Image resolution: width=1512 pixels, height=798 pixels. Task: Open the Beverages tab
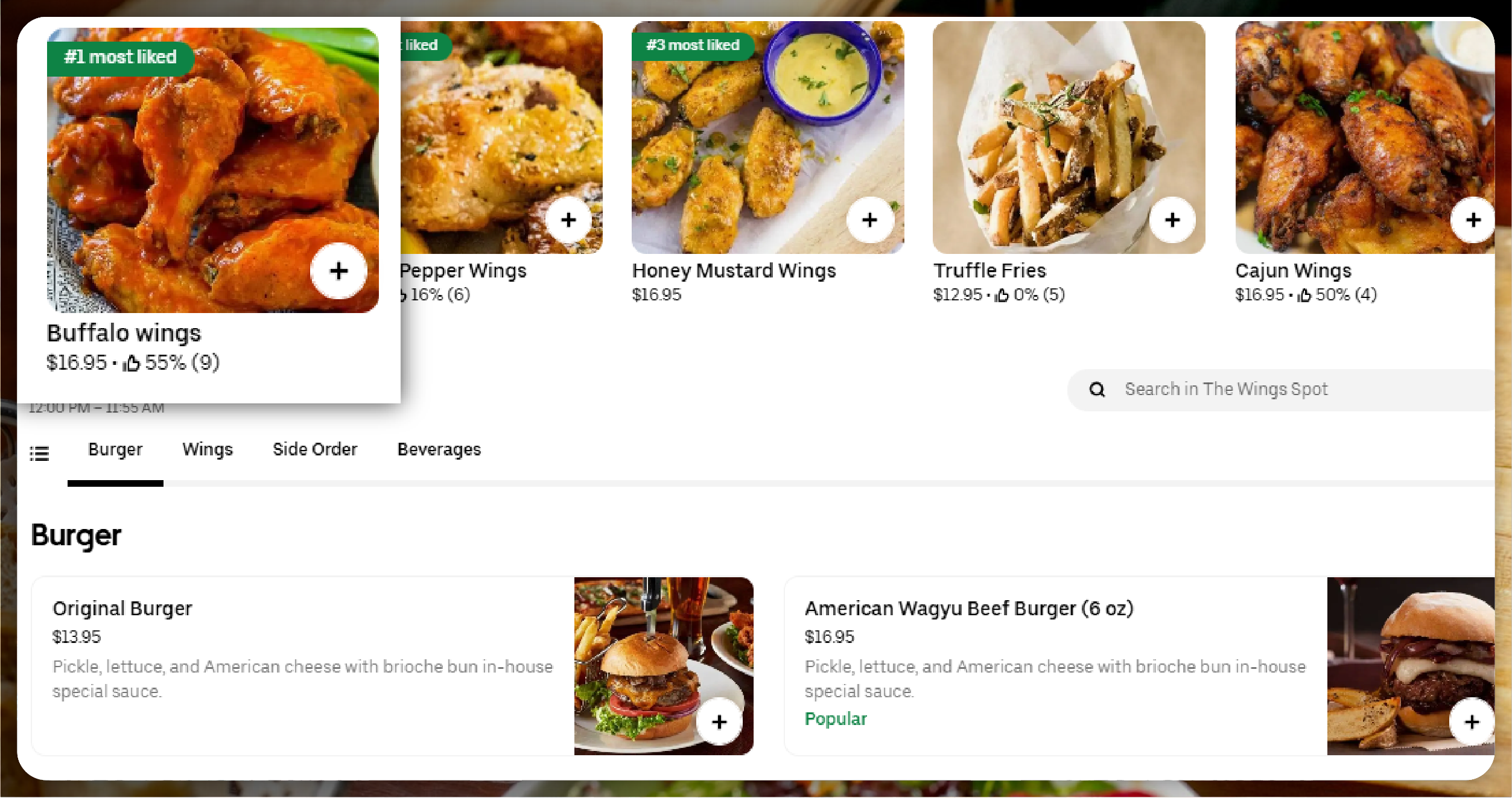tap(439, 449)
